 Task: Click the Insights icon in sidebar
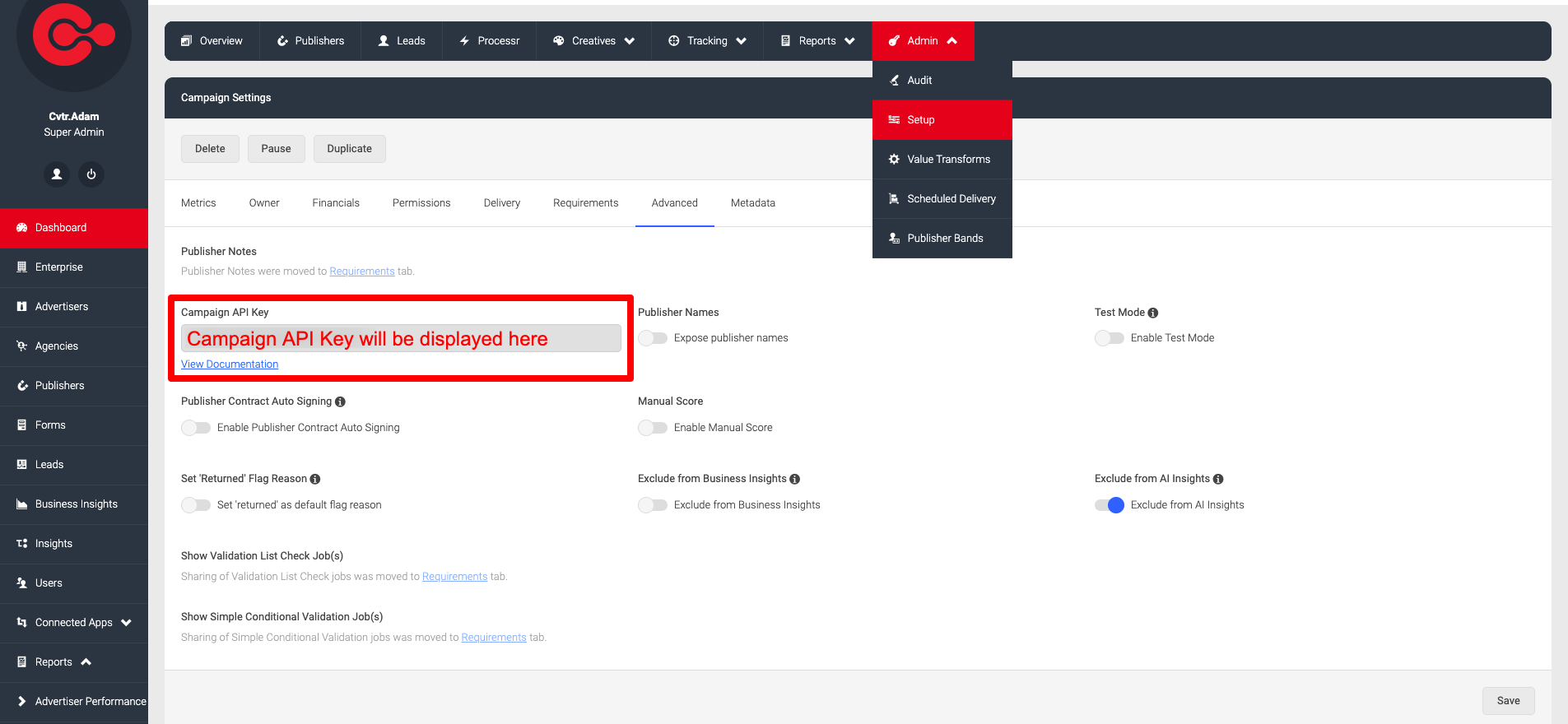22,544
